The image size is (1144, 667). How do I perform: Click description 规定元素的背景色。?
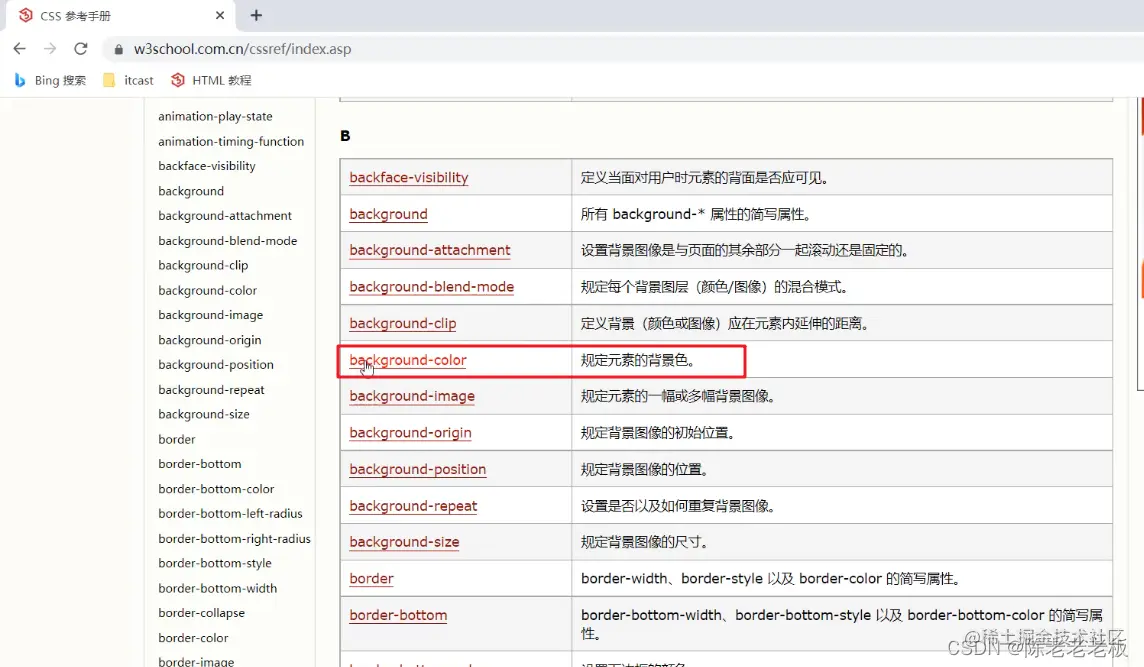638,360
